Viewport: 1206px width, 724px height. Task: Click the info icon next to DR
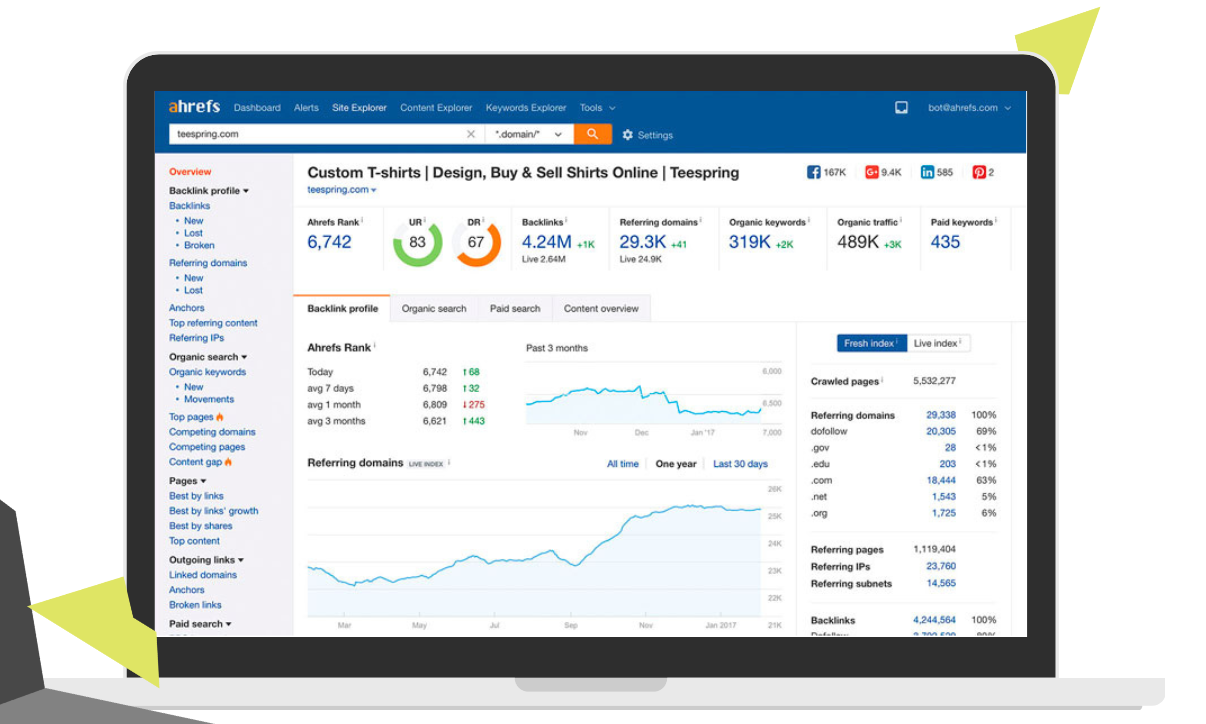485,220
